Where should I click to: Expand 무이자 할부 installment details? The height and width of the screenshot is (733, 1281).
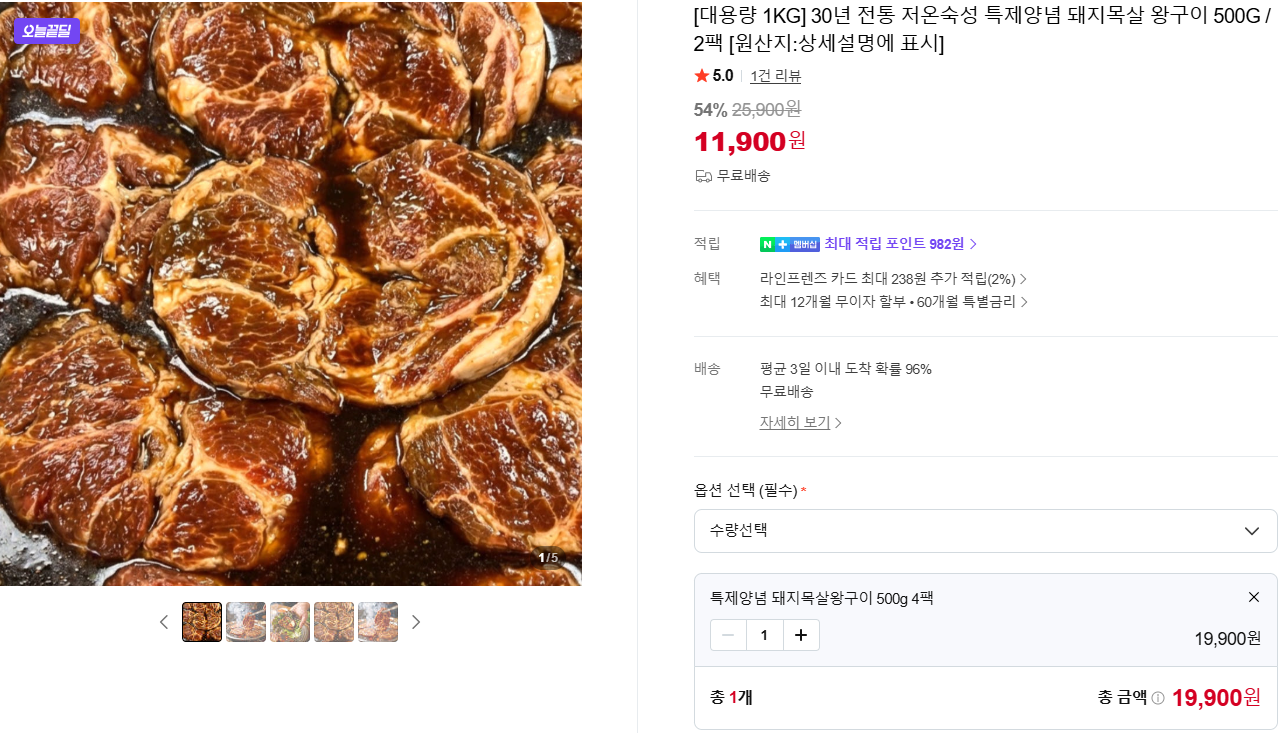pyautogui.click(x=893, y=301)
